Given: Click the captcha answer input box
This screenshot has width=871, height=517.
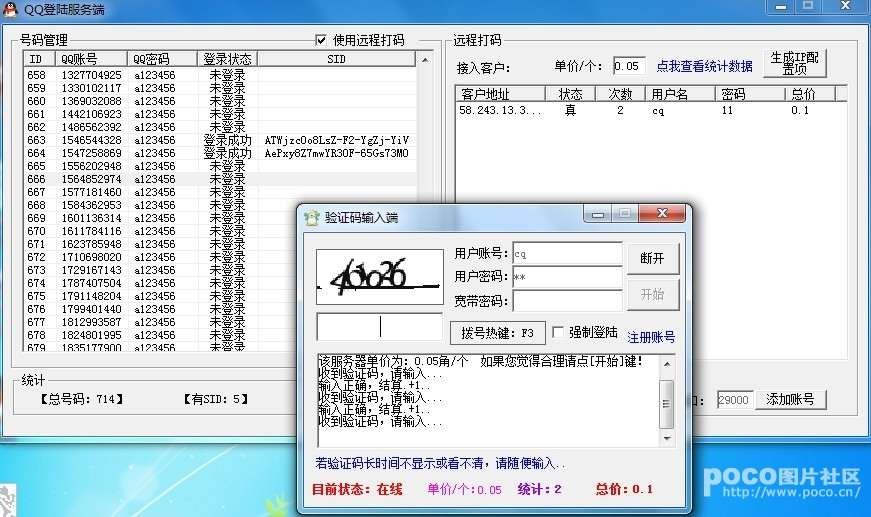Looking at the screenshot, I should click(x=379, y=327).
